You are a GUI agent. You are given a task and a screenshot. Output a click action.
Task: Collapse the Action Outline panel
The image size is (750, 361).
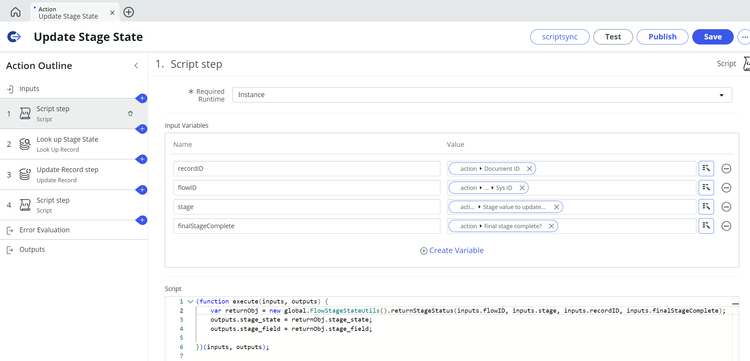[x=136, y=66]
